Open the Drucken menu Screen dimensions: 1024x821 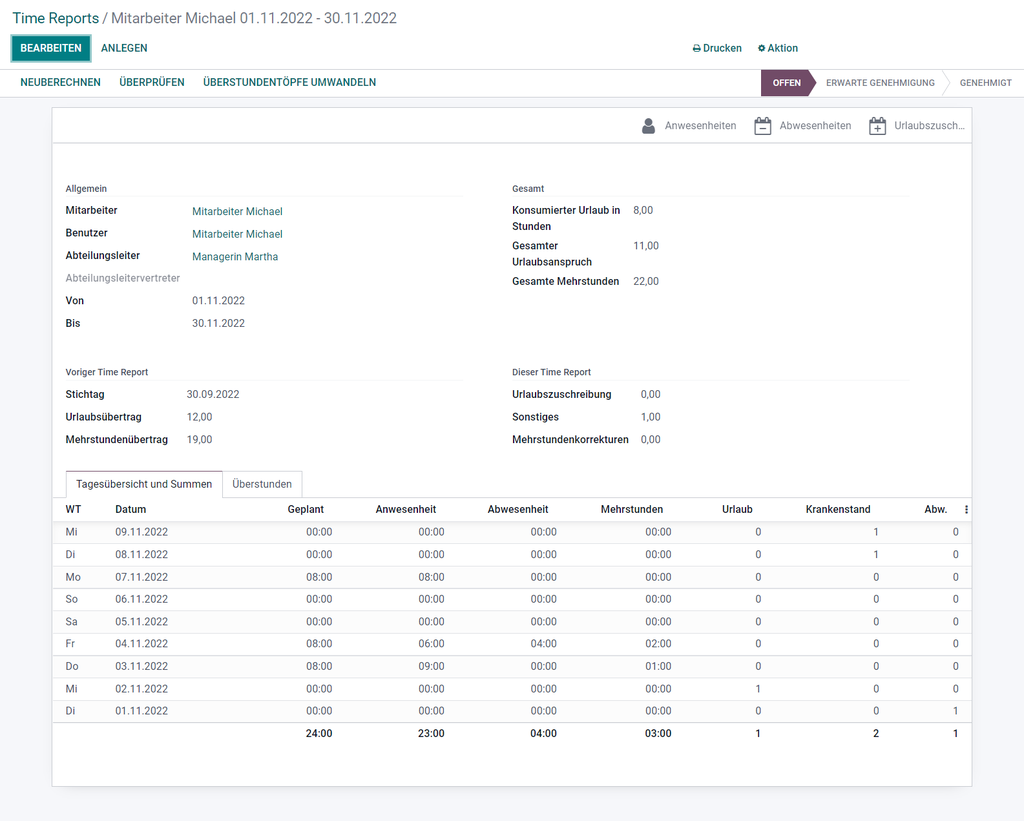pyautogui.click(x=716, y=48)
